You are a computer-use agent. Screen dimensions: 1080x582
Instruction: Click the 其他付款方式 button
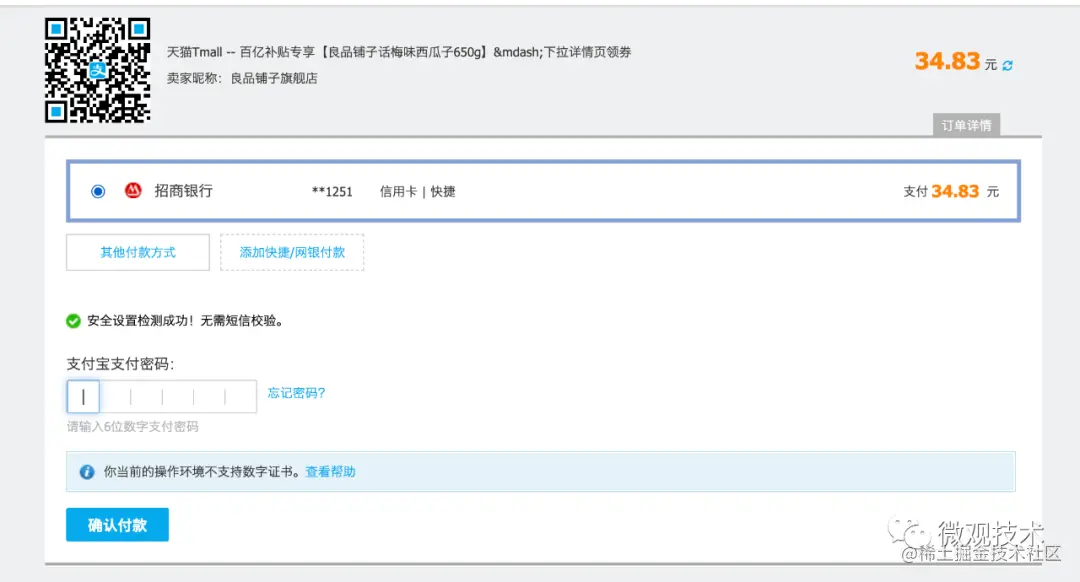coord(137,252)
